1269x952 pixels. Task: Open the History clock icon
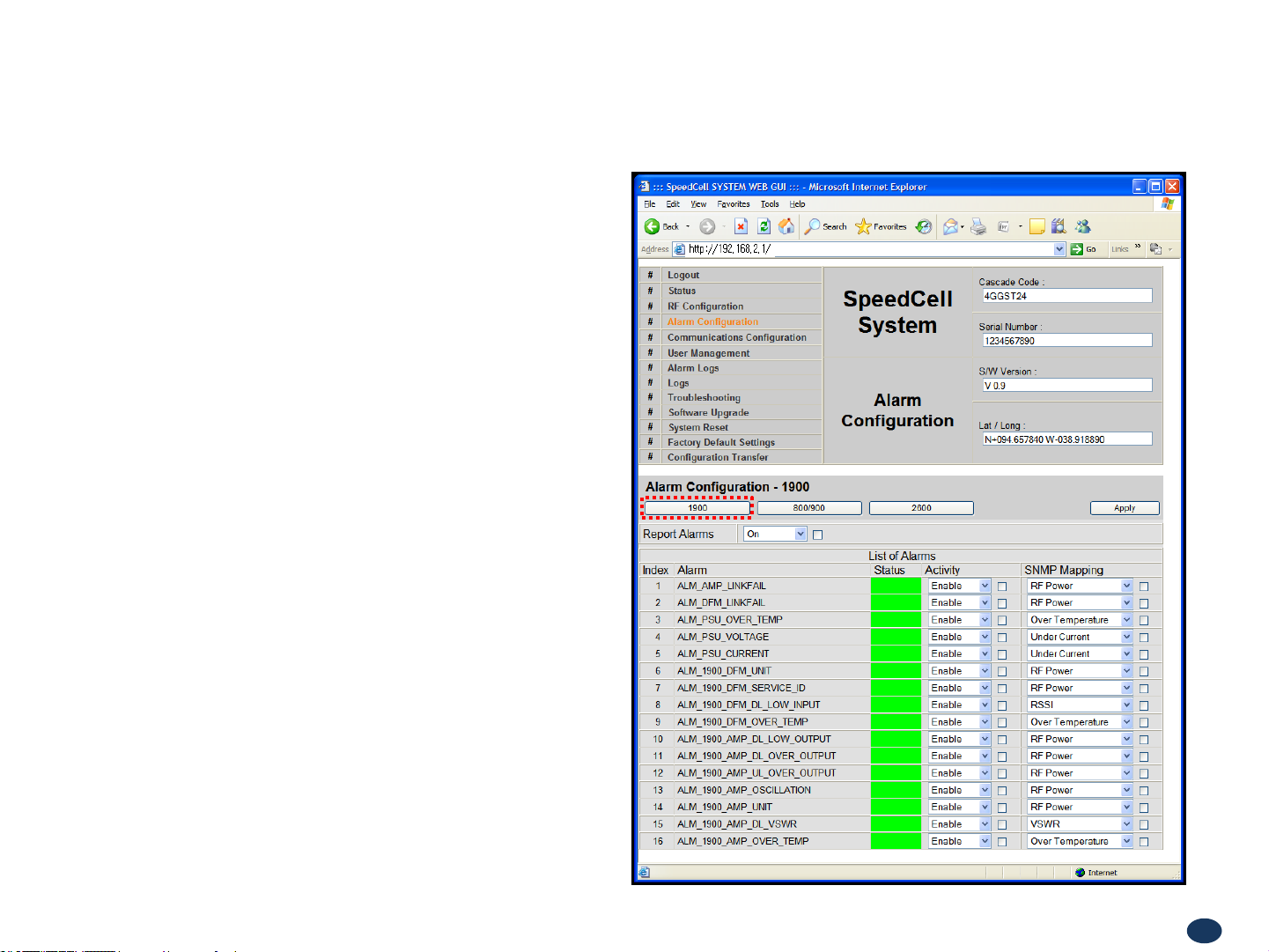pyautogui.click(x=923, y=226)
